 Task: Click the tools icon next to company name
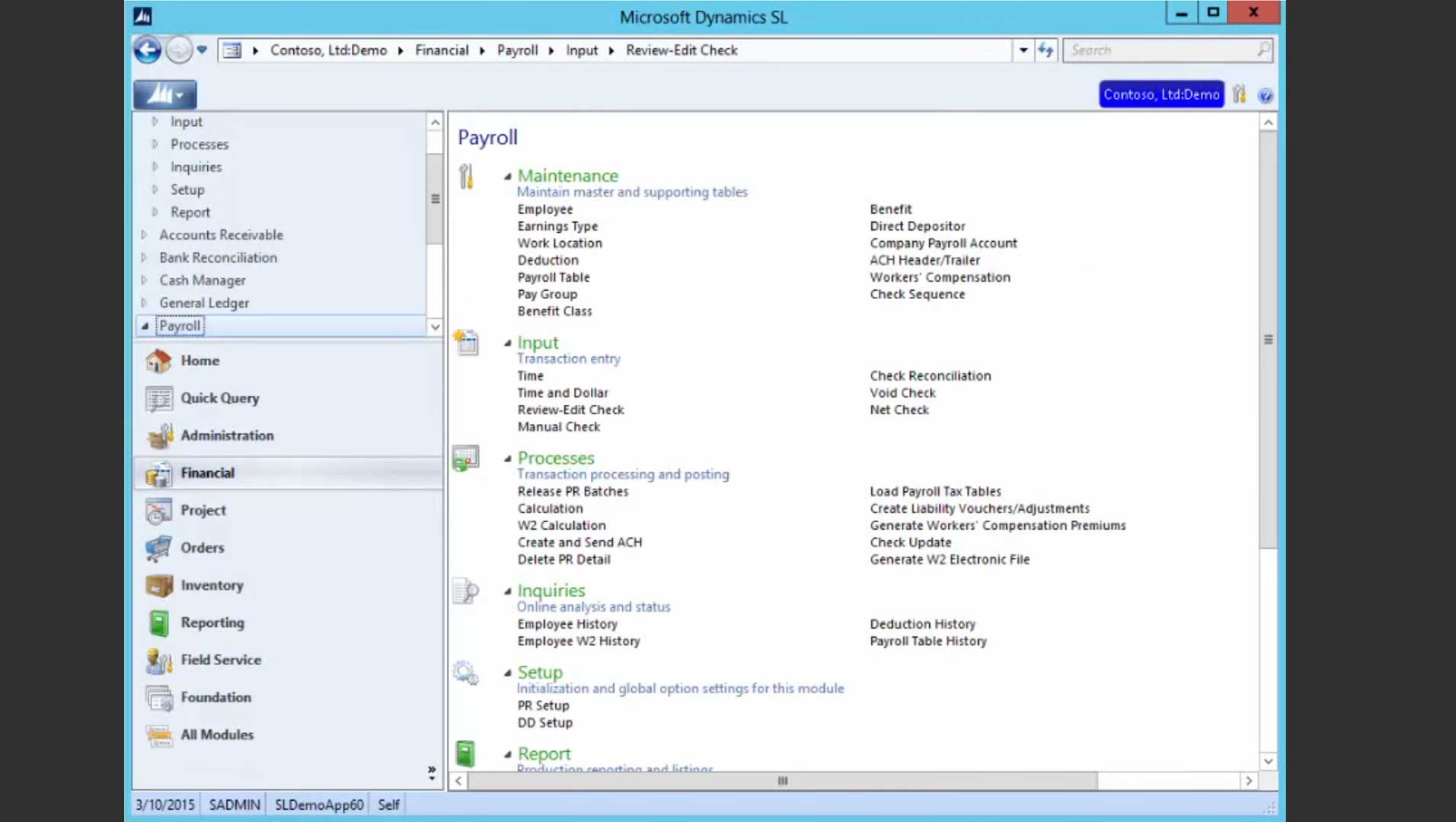[x=1239, y=94]
